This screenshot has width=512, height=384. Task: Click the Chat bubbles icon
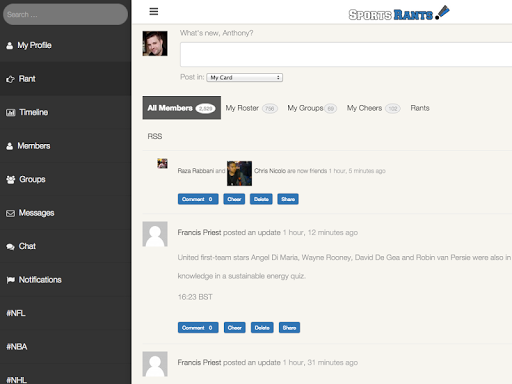11,247
